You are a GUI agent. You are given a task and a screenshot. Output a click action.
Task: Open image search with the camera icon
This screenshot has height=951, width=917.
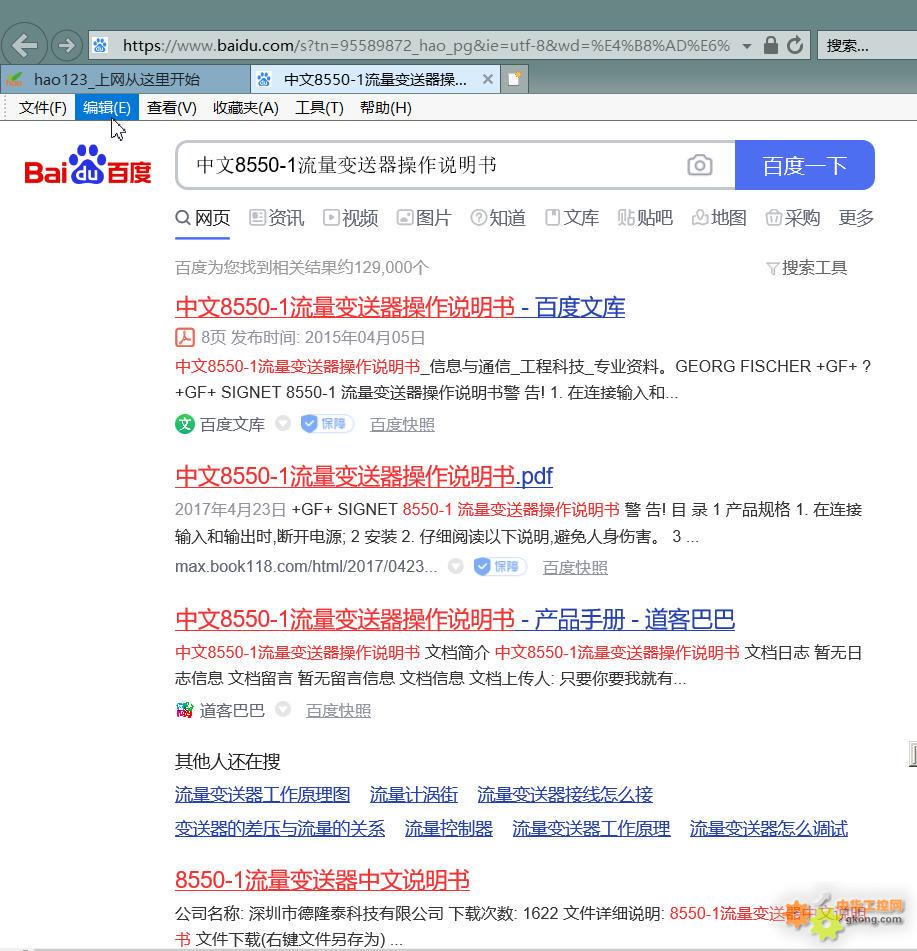point(699,165)
